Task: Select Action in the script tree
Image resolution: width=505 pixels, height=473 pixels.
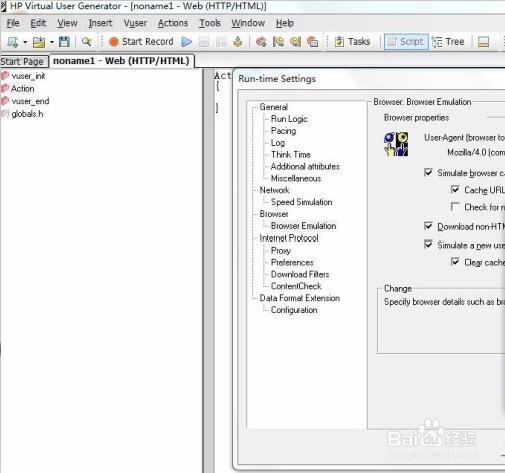Action: point(23,89)
